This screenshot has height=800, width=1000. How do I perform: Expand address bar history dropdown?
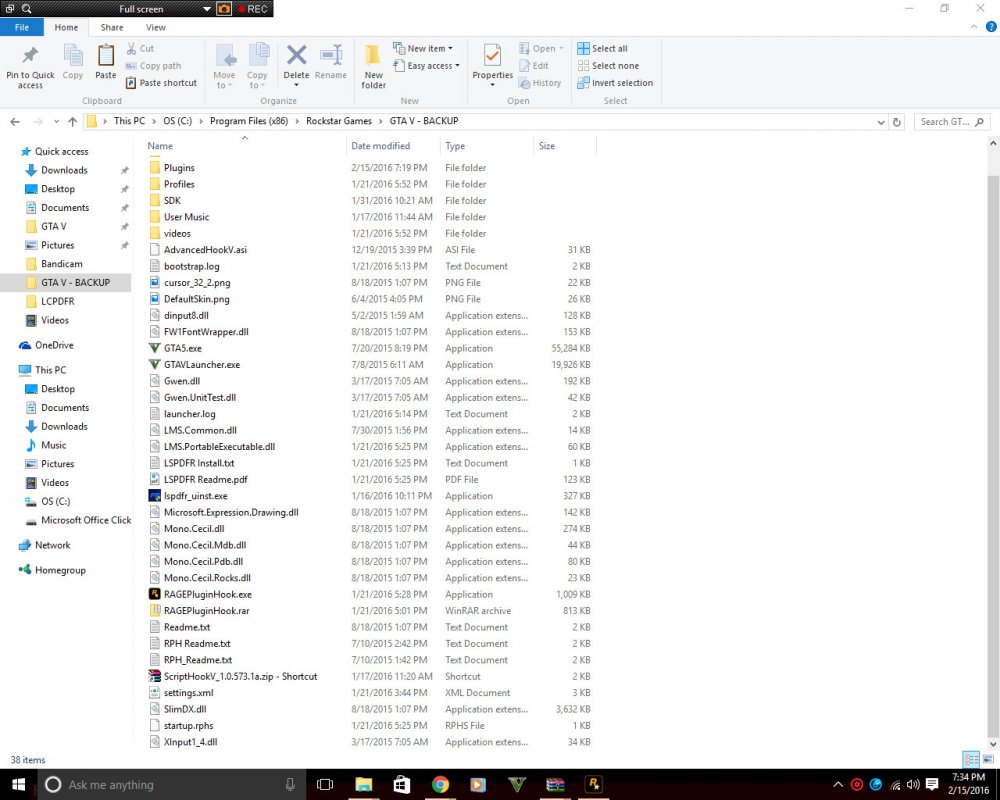click(x=881, y=122)
